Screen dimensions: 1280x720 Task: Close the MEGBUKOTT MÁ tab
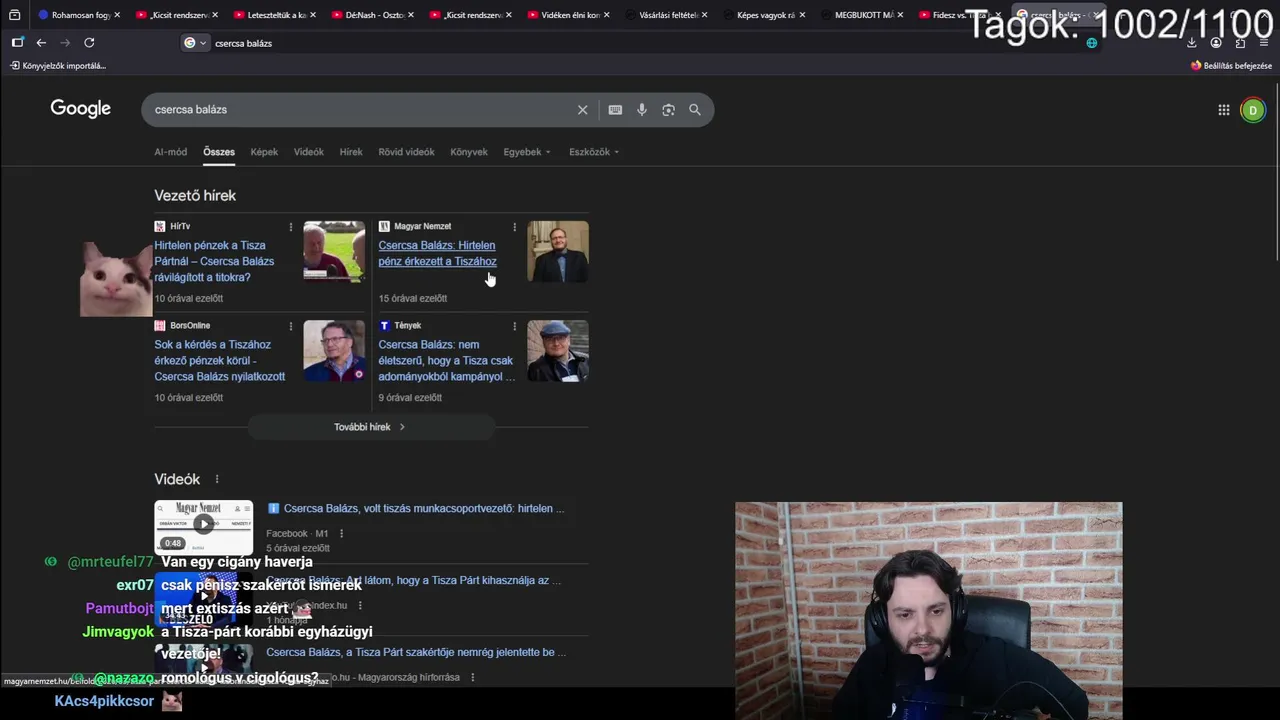tap(900, 15)
